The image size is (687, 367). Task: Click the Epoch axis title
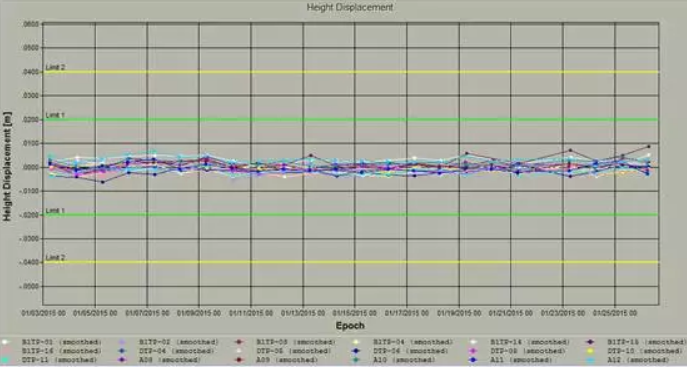[x=350, y=325]
